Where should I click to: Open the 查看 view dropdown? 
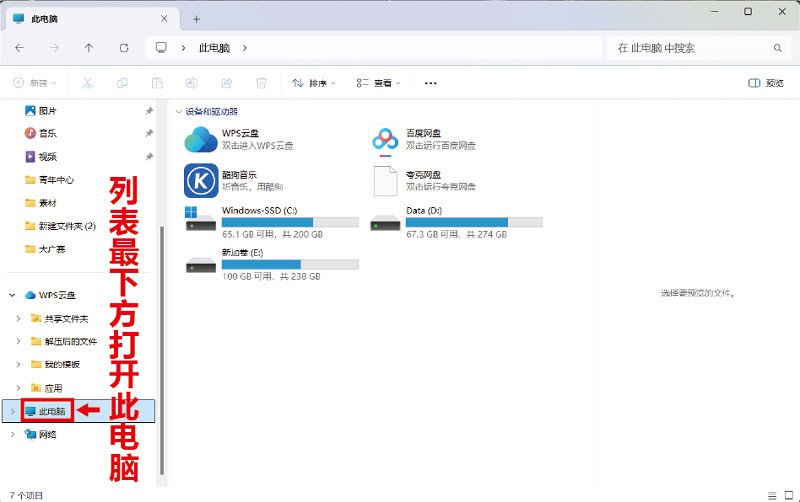click(x=378, y=83)
